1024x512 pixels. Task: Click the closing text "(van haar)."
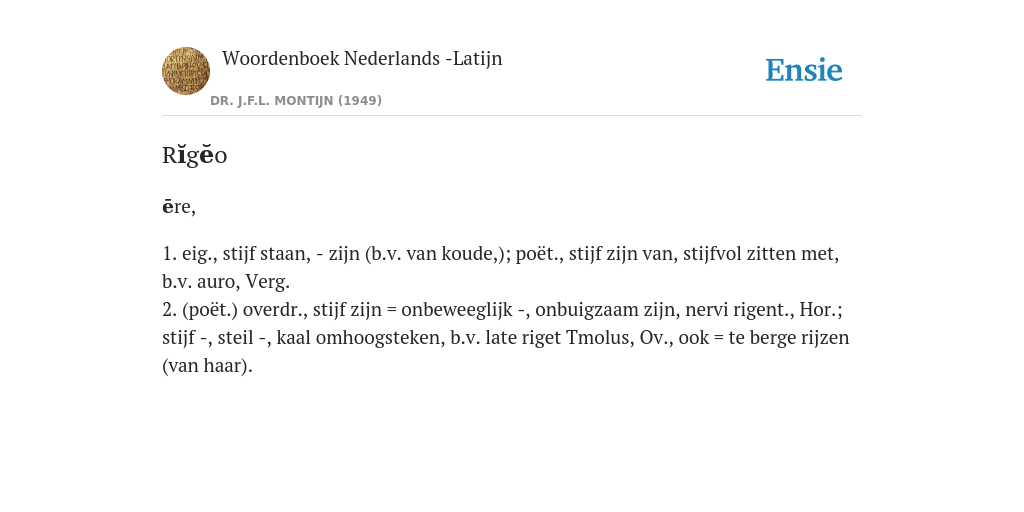[x=207, y=366]
